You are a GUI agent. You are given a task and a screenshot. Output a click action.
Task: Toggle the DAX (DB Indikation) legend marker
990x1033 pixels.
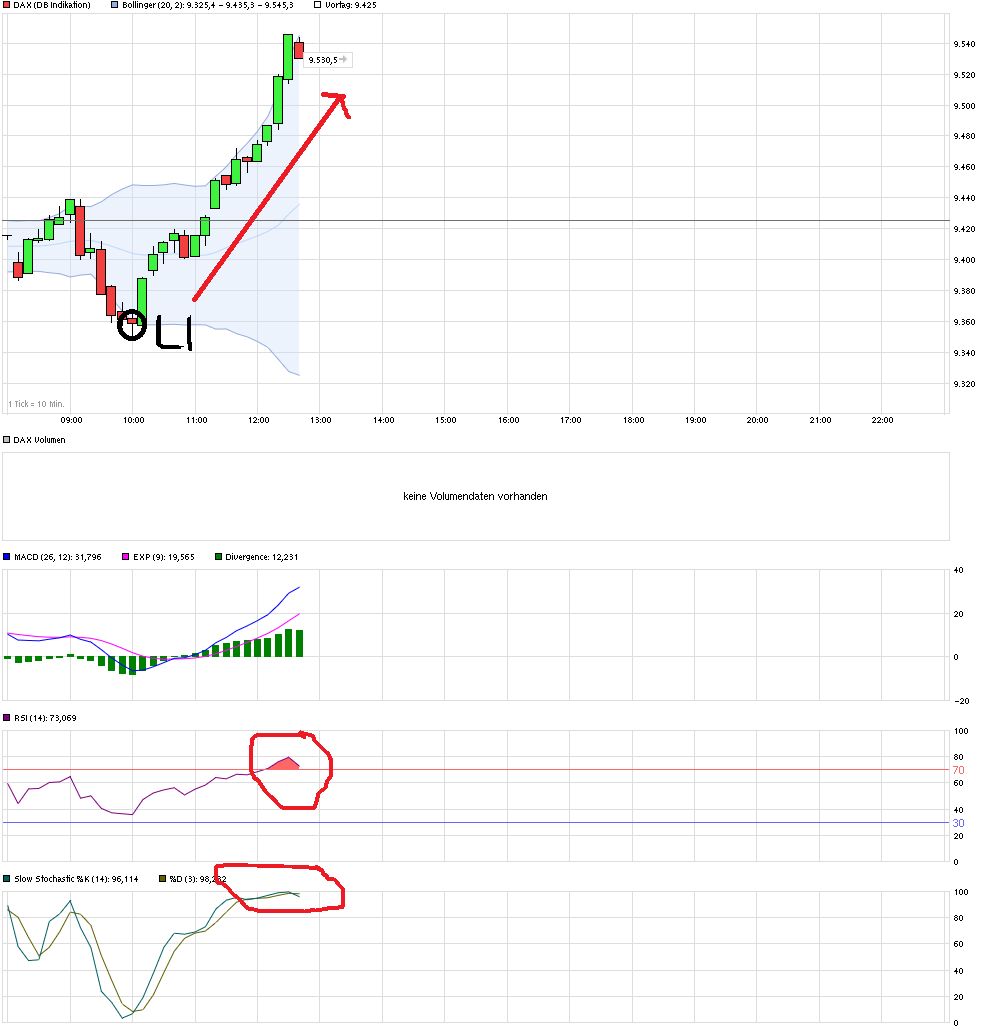[x=7, y=5]
